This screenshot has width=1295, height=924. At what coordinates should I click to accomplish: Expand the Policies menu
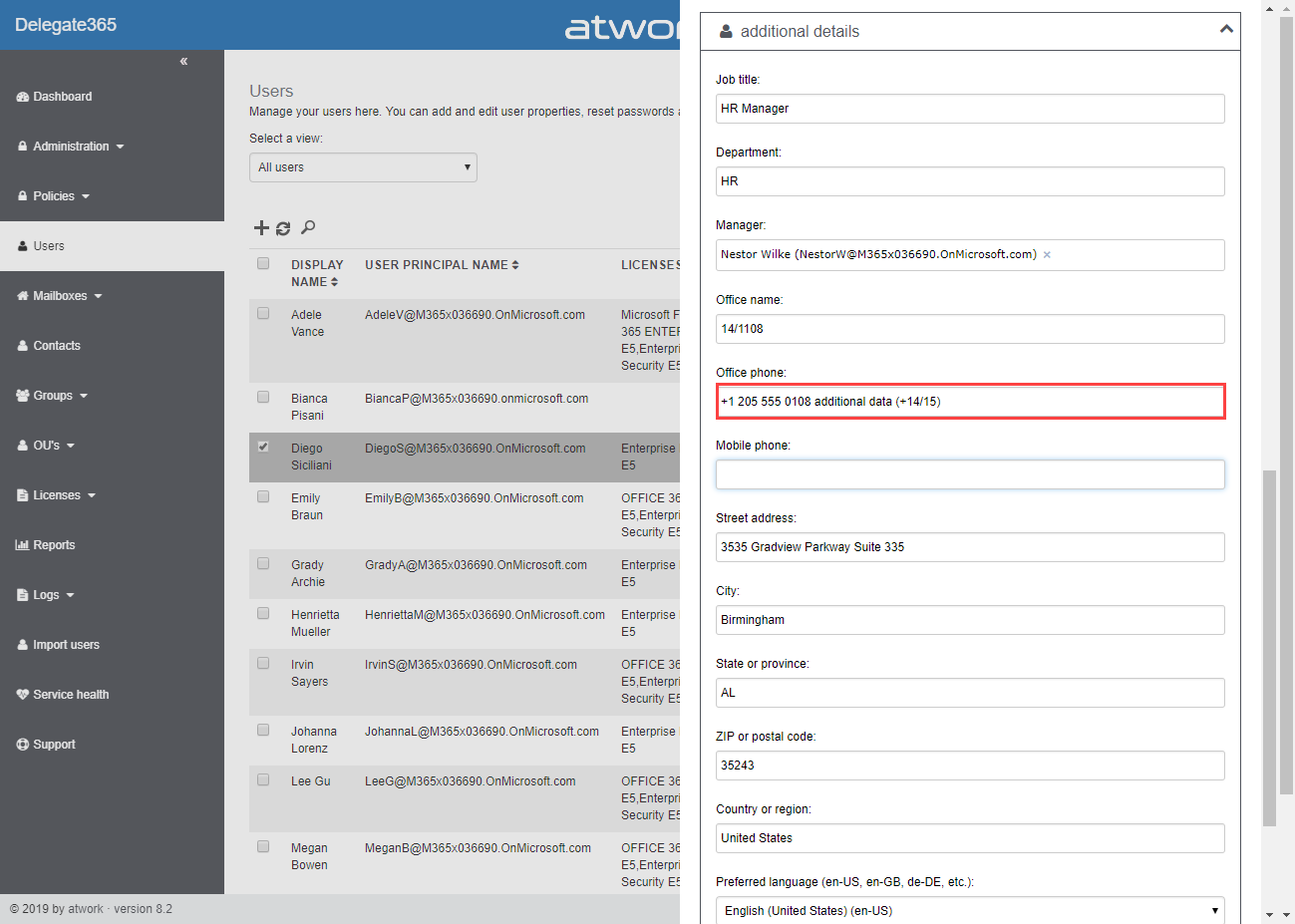click(54, 196)
